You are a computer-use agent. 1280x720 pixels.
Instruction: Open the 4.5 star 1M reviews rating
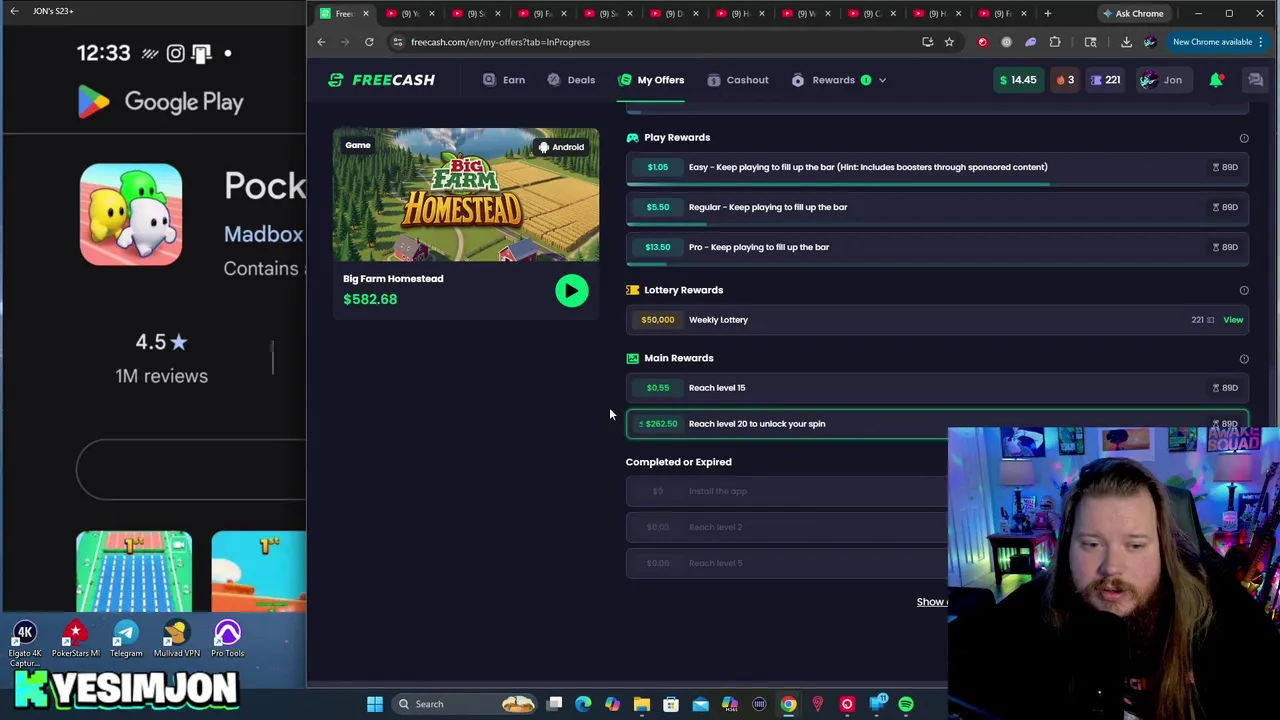coord(161,358)
